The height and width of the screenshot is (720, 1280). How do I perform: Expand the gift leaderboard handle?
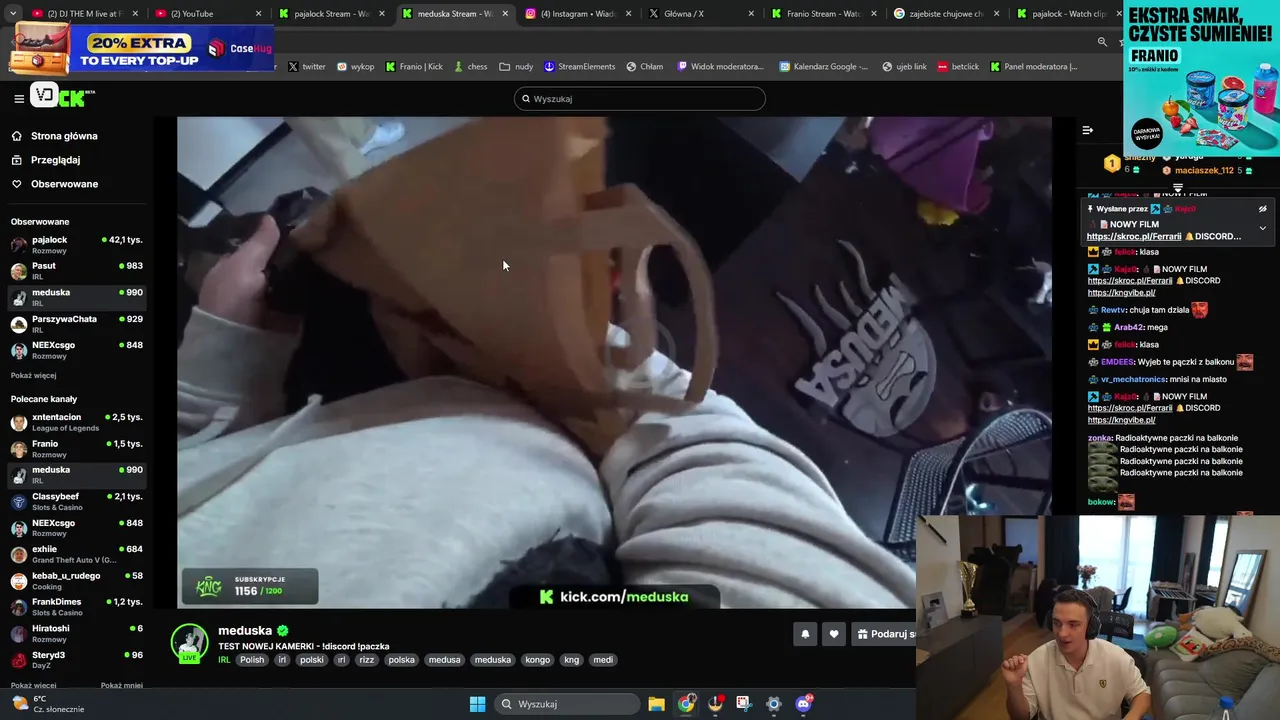pyautogui.click(x=1178, y=188)
